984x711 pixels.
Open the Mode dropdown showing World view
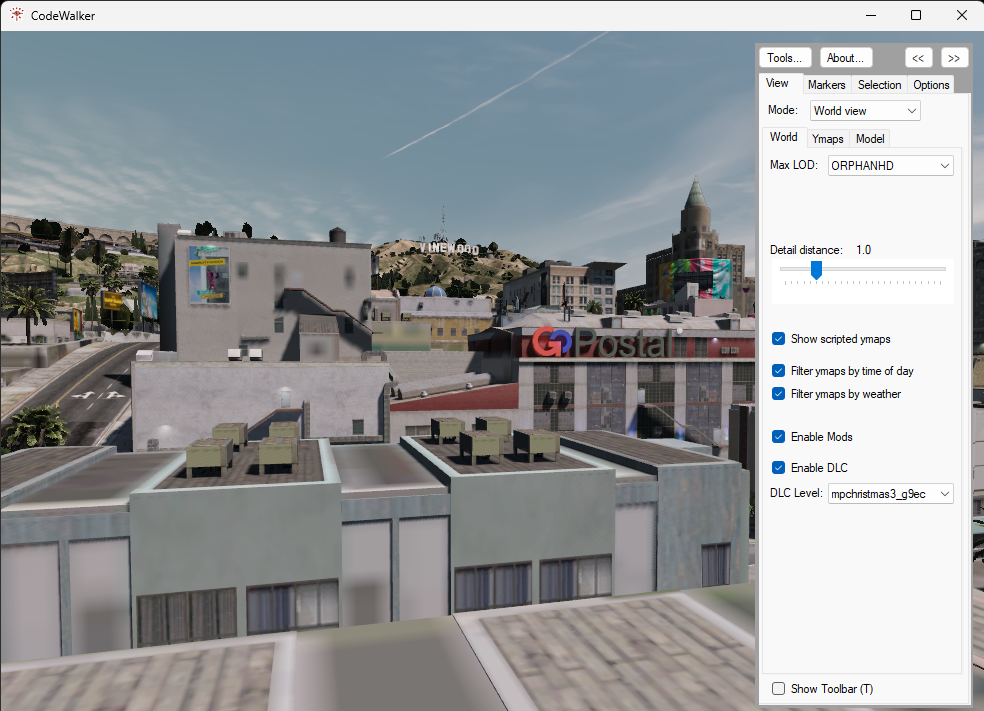865,110
